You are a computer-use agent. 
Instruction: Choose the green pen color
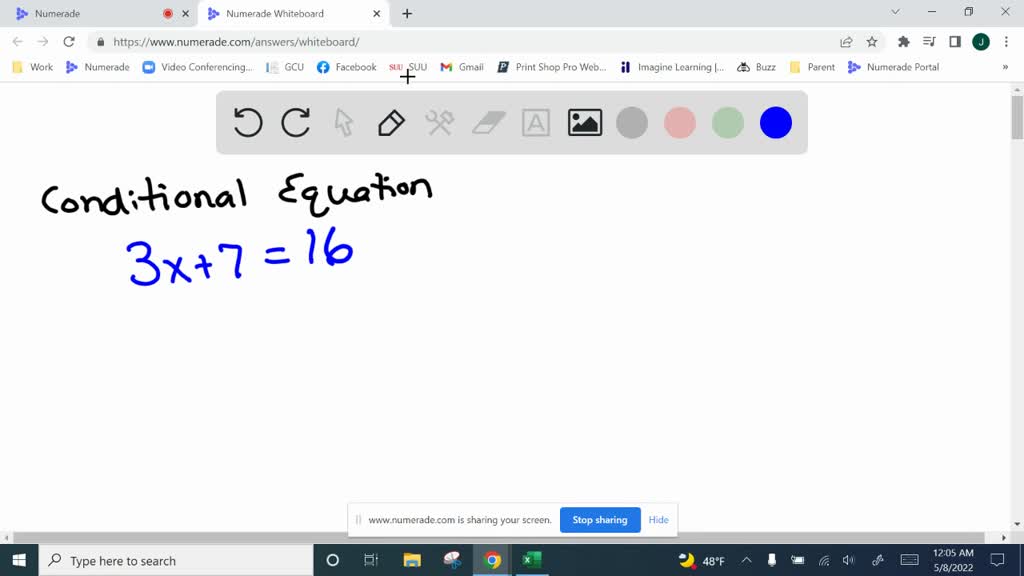click(x=728, y=123)
